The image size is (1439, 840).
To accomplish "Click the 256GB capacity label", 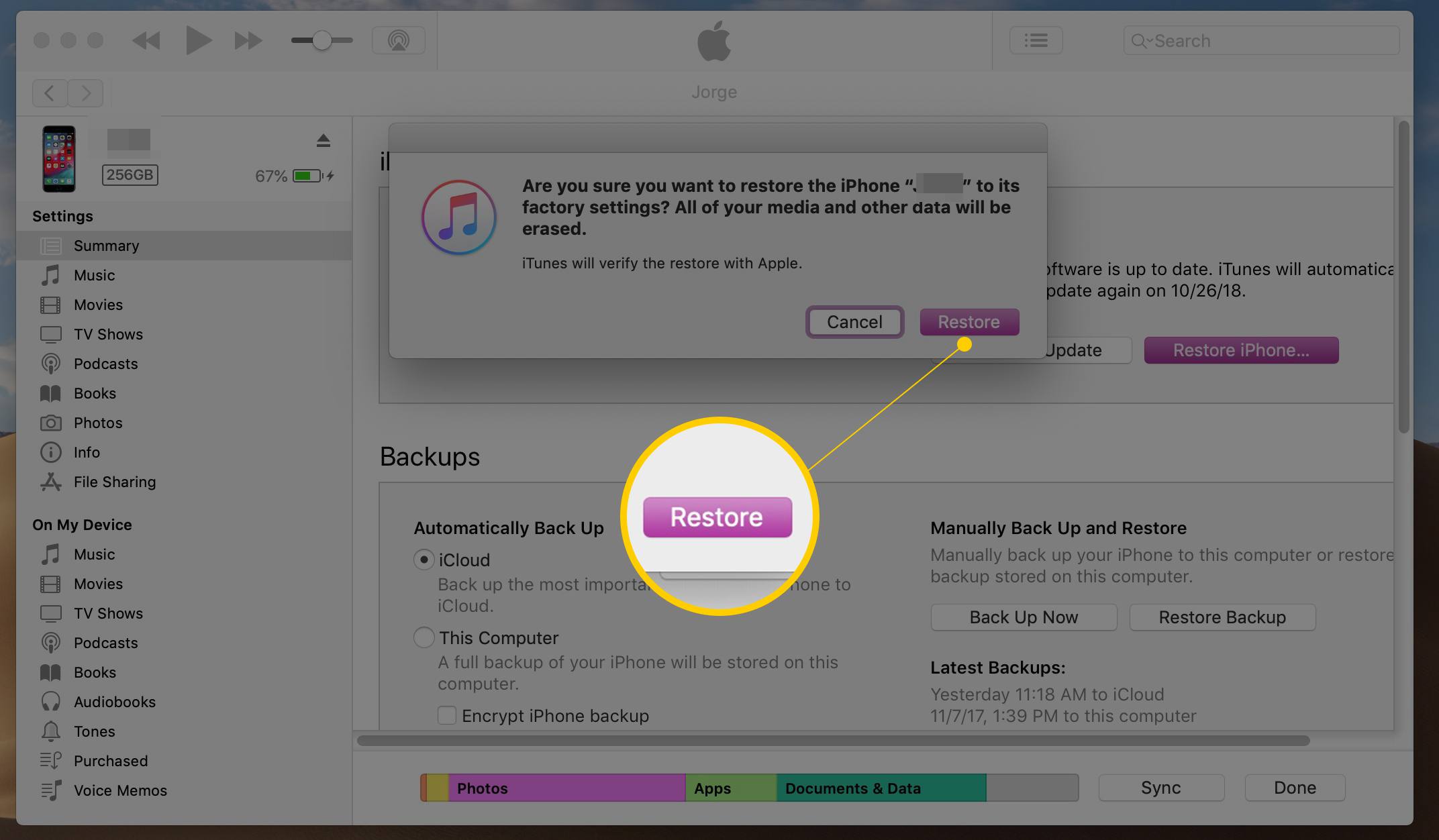I will (x=130, y=175).
